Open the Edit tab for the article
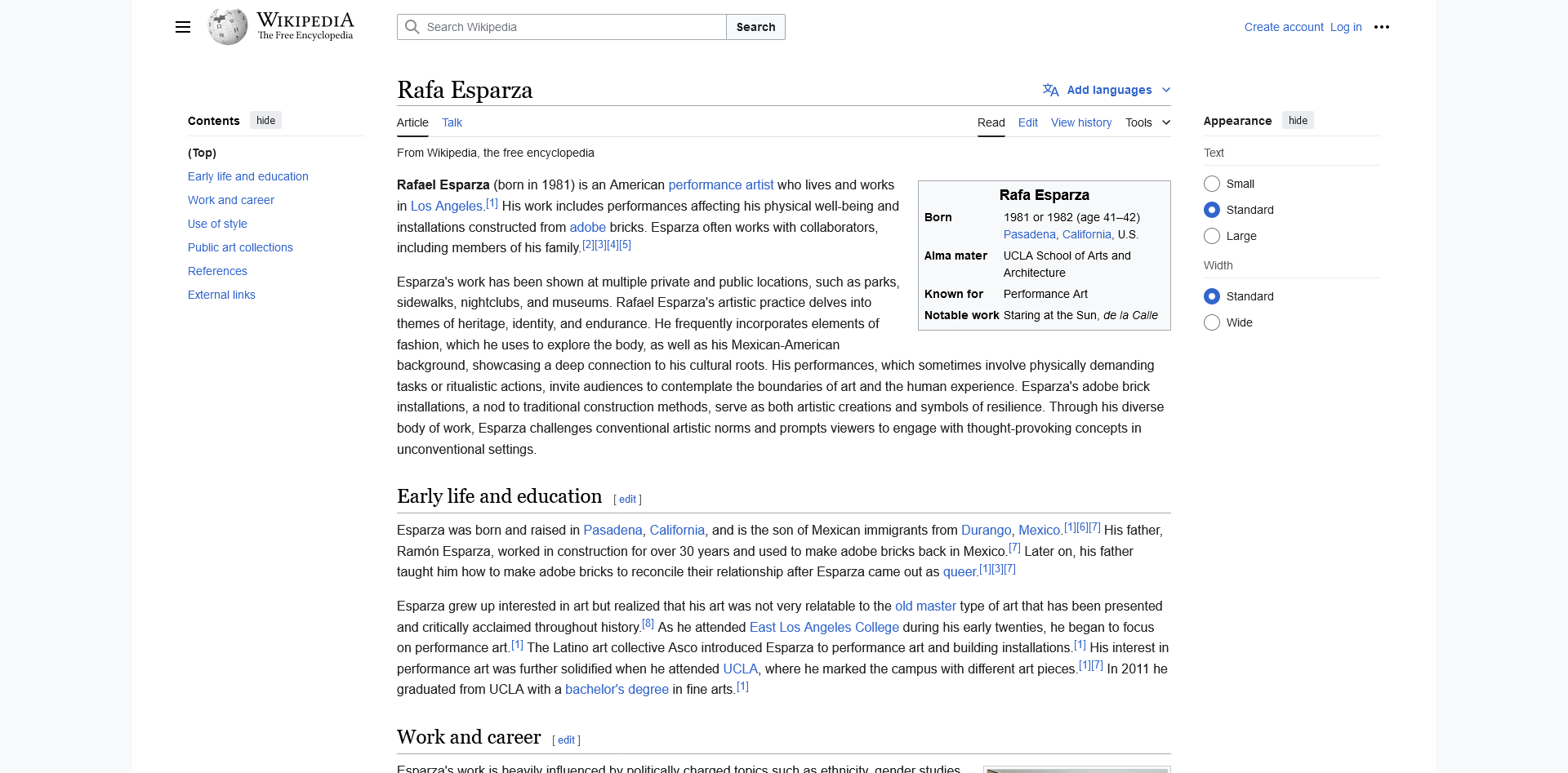 1027,122
